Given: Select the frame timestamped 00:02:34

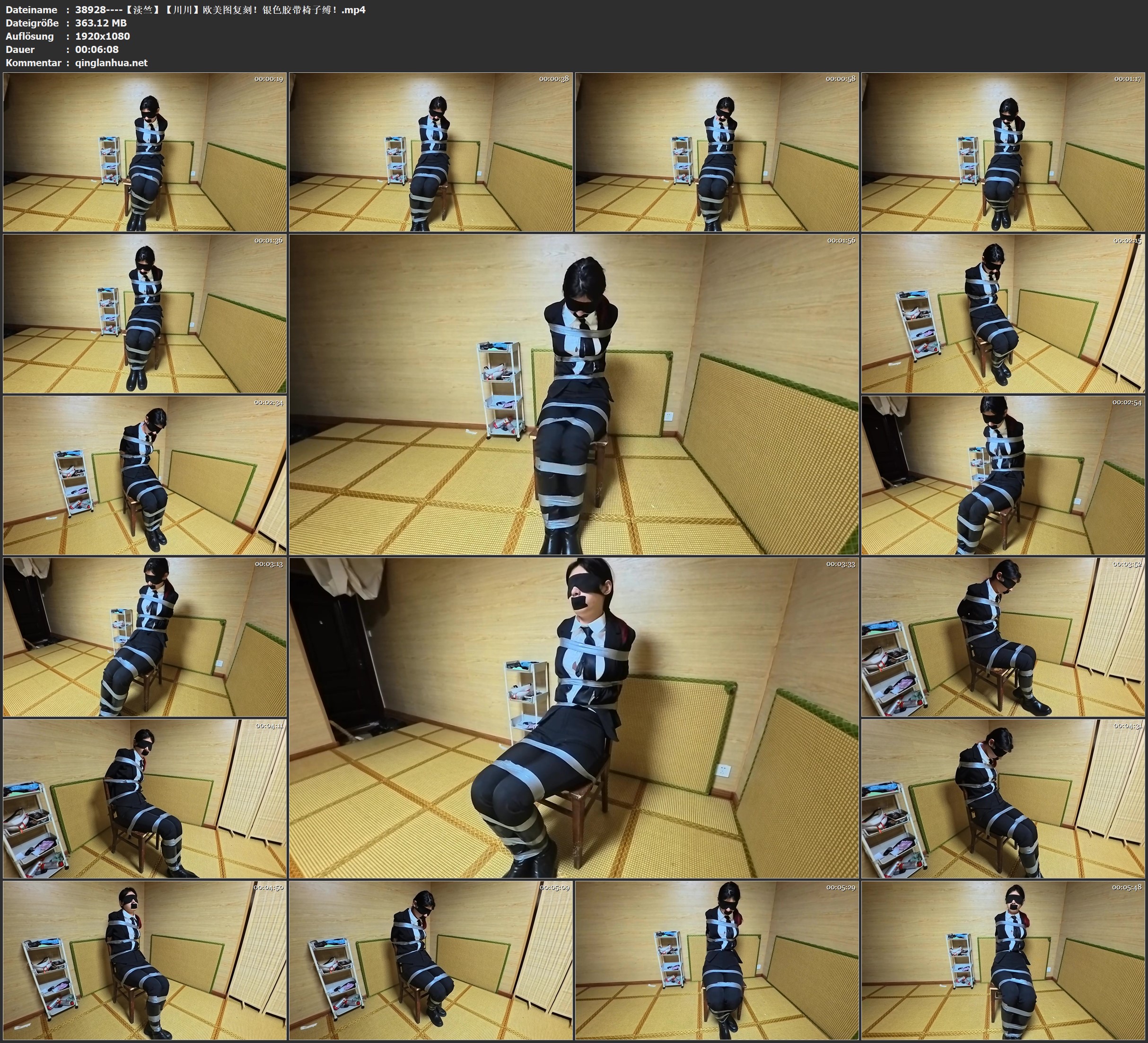Looking at the screenshot, I should 145,475.
